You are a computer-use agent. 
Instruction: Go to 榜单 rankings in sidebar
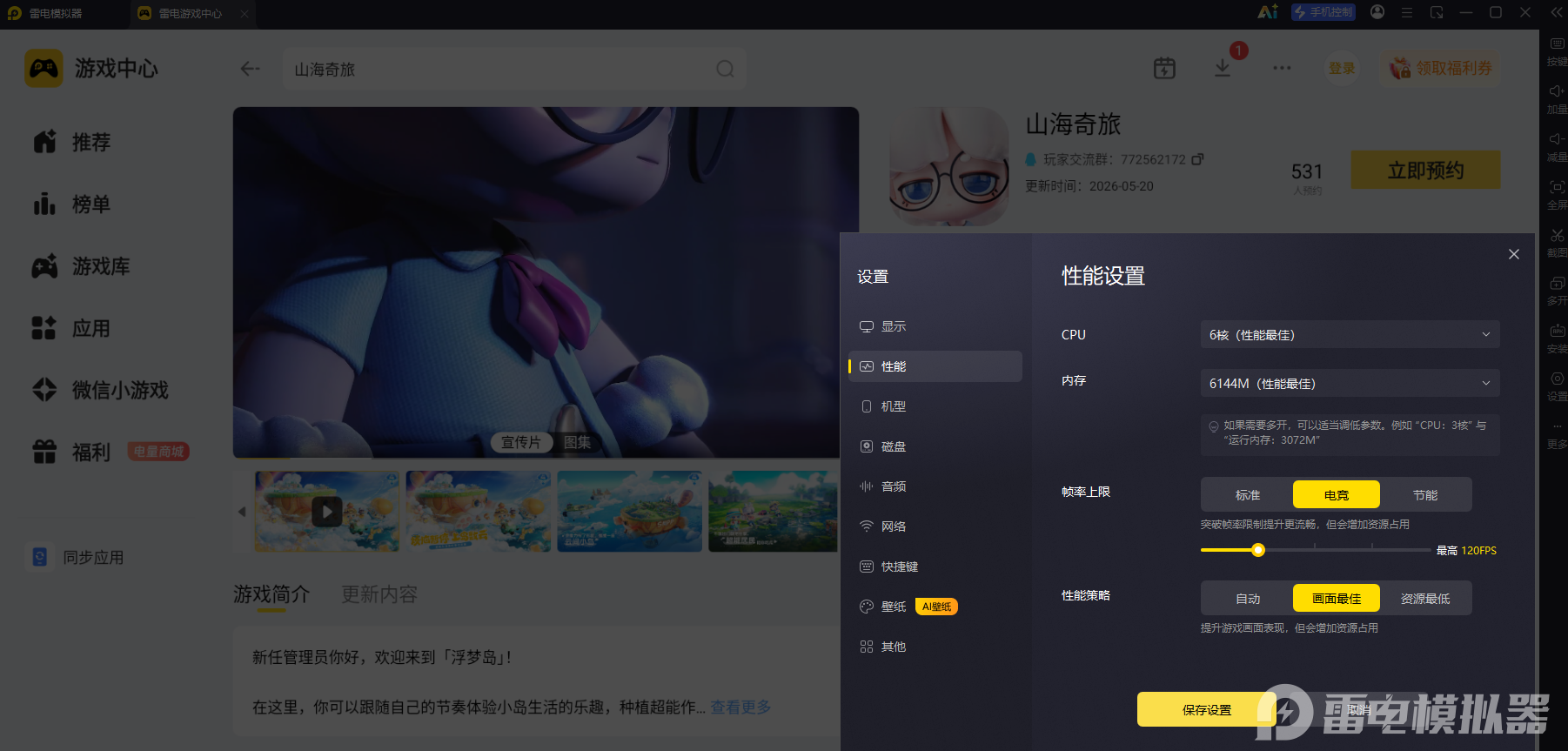[x=72, y=204]
